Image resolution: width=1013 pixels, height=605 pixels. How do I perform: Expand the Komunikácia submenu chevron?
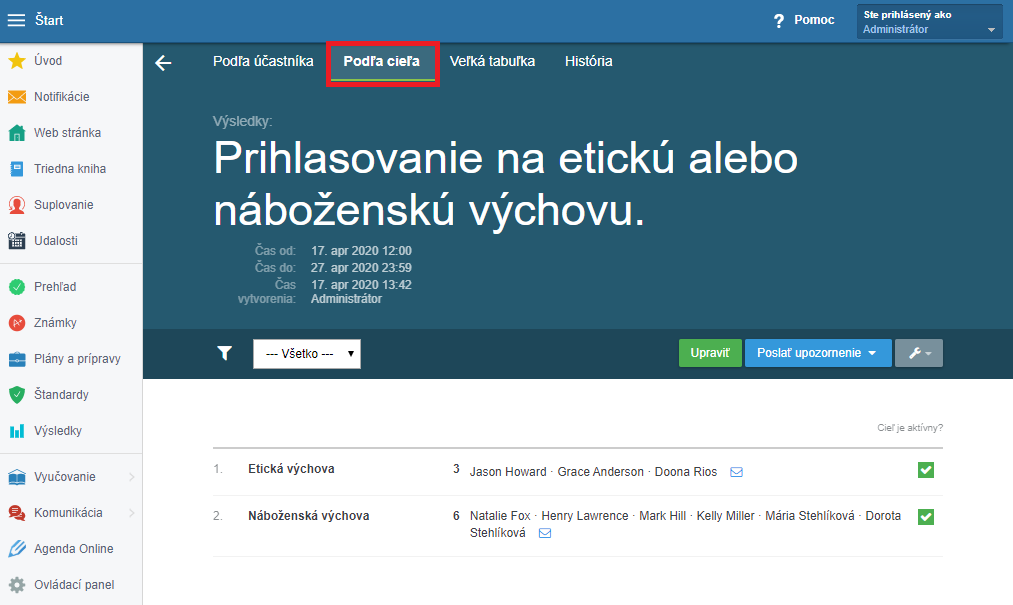tap(132, 513)
